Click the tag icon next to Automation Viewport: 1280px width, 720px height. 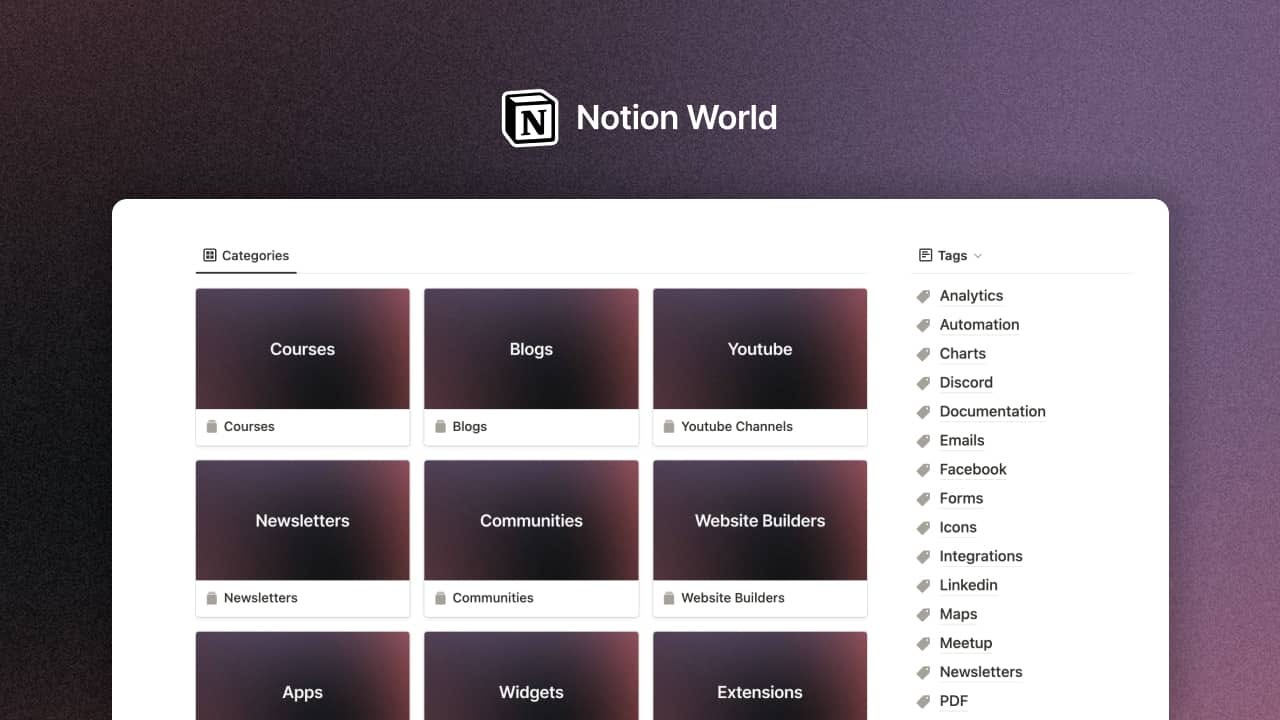pyautogui.click(x=923, y=325)
